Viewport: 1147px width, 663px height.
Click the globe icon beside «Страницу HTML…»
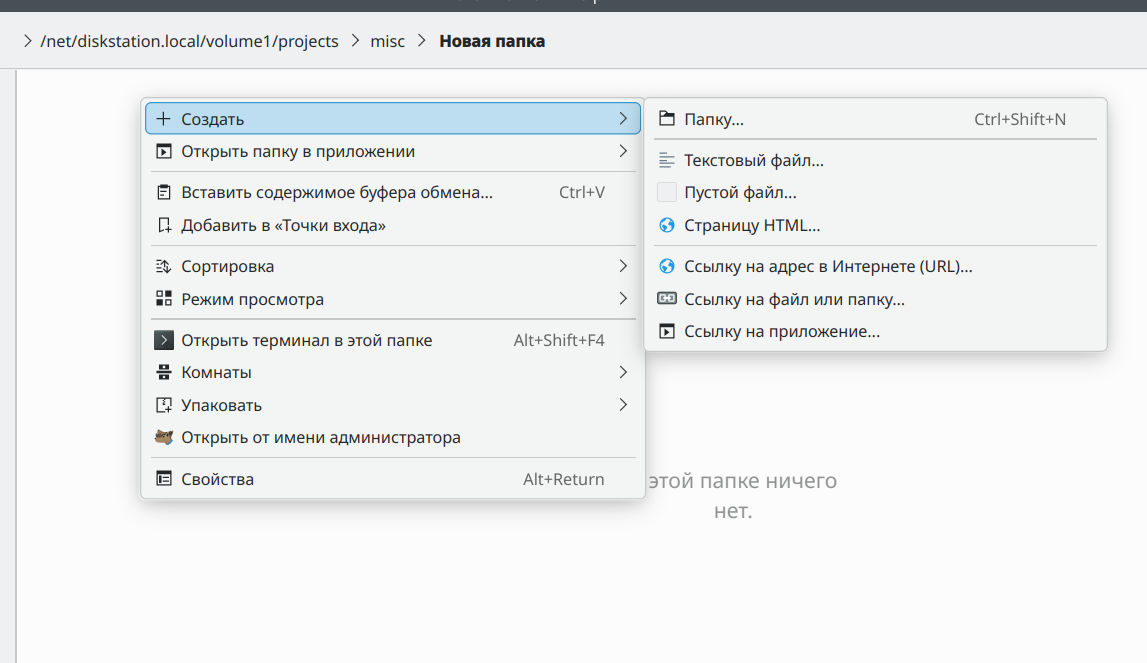(x=667, y=226)
